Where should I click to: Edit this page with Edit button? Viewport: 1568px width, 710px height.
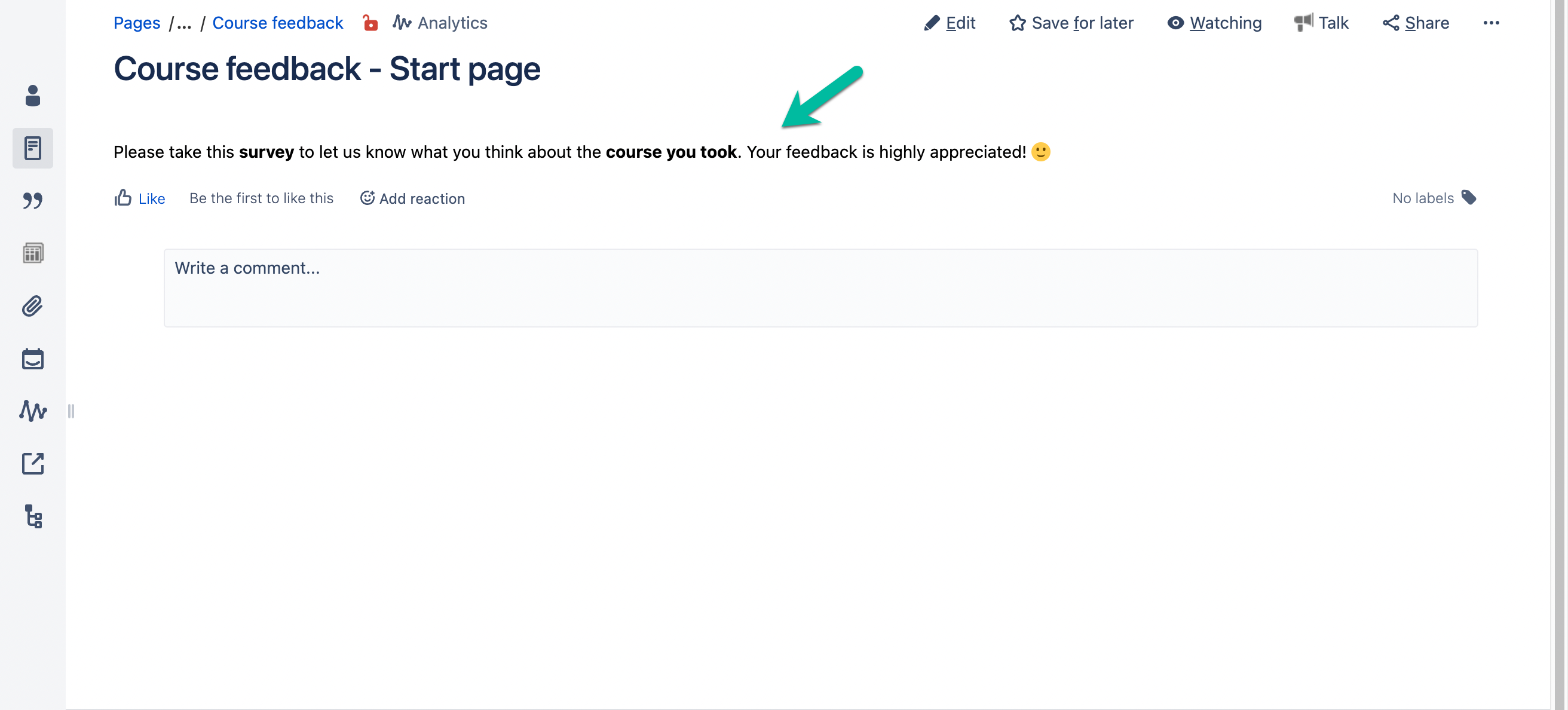click(x=950, y=23)
